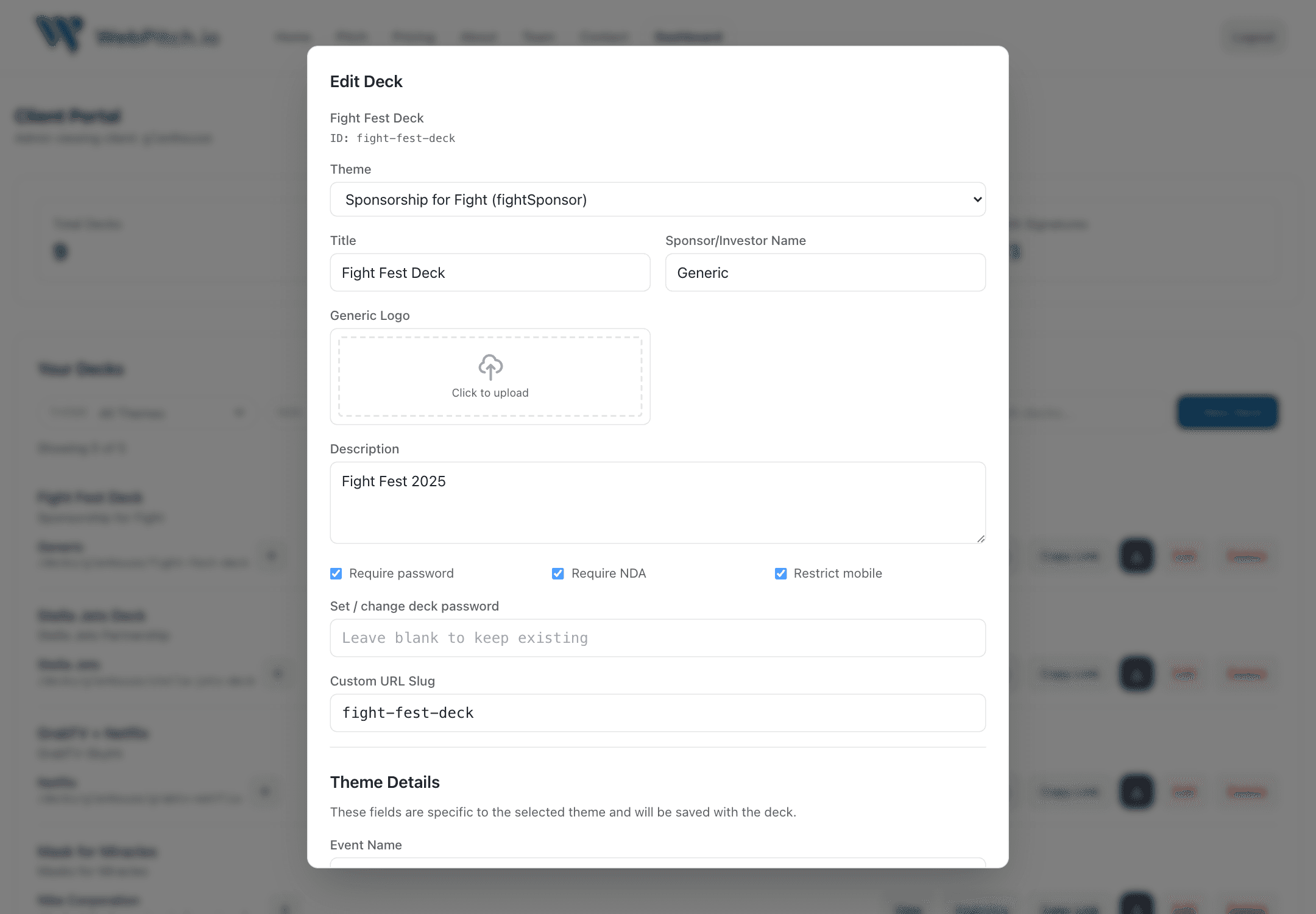Click the first navigation menu item in the header
Viewport: 1316px width, 914px height.
coord(293,37)
